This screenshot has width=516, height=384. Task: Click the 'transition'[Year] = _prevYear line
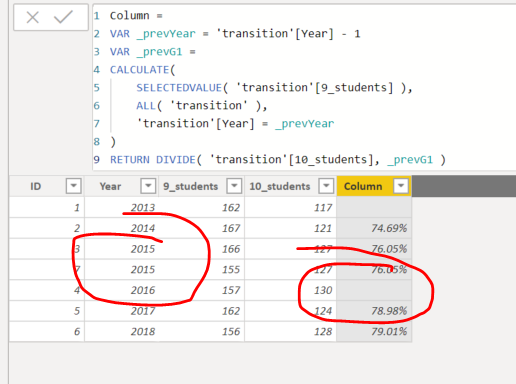coord(235,124)
